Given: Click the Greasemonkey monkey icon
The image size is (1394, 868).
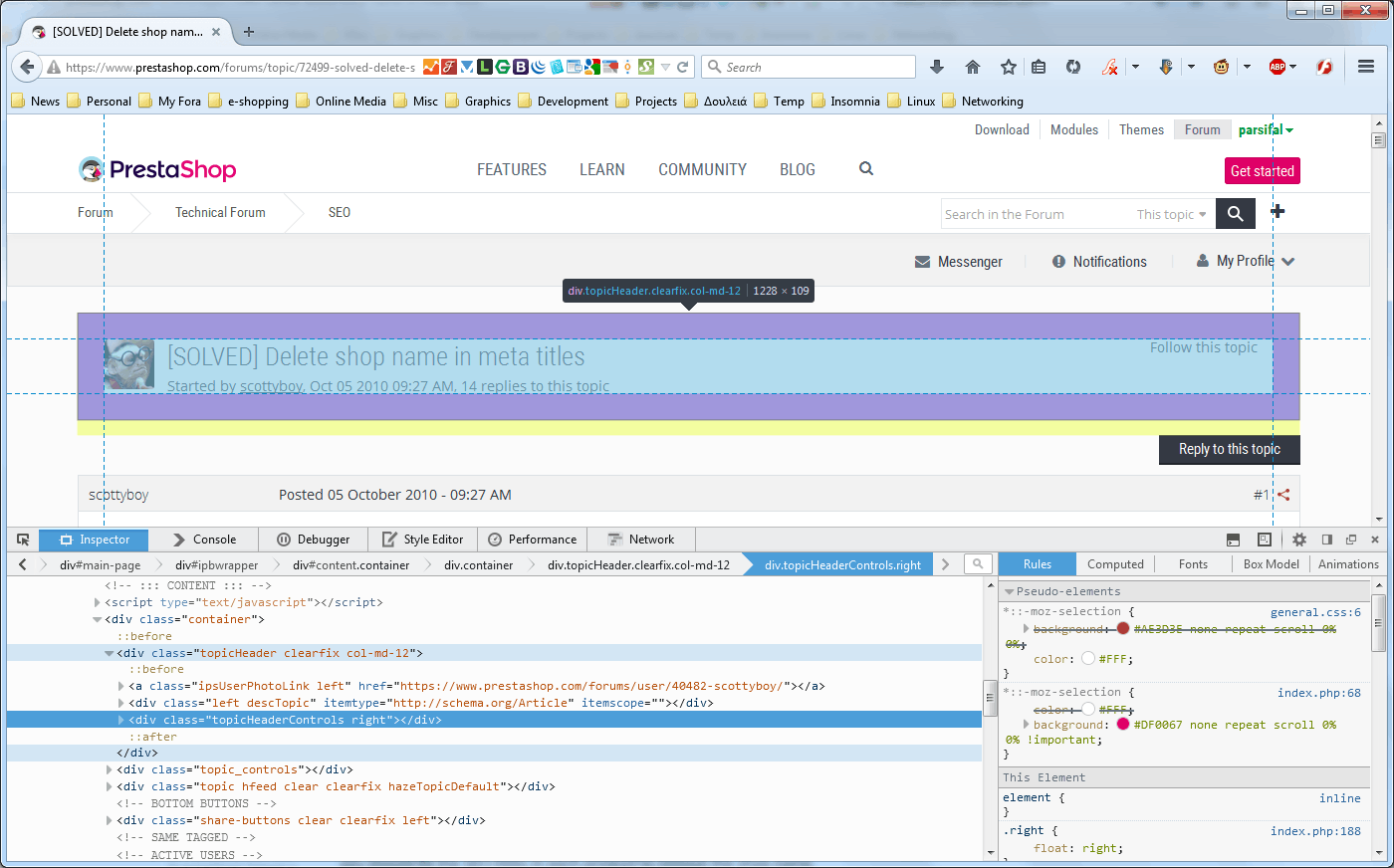Looking at the screenshot, I should pos(1221,67).
